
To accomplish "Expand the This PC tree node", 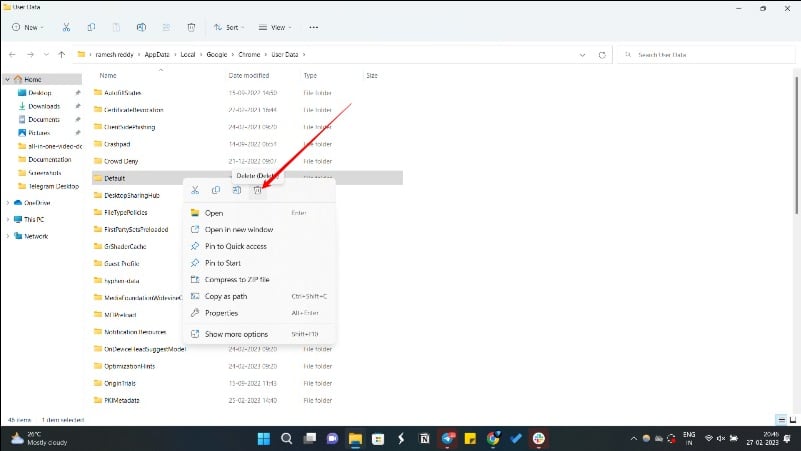I will [8, 220].
